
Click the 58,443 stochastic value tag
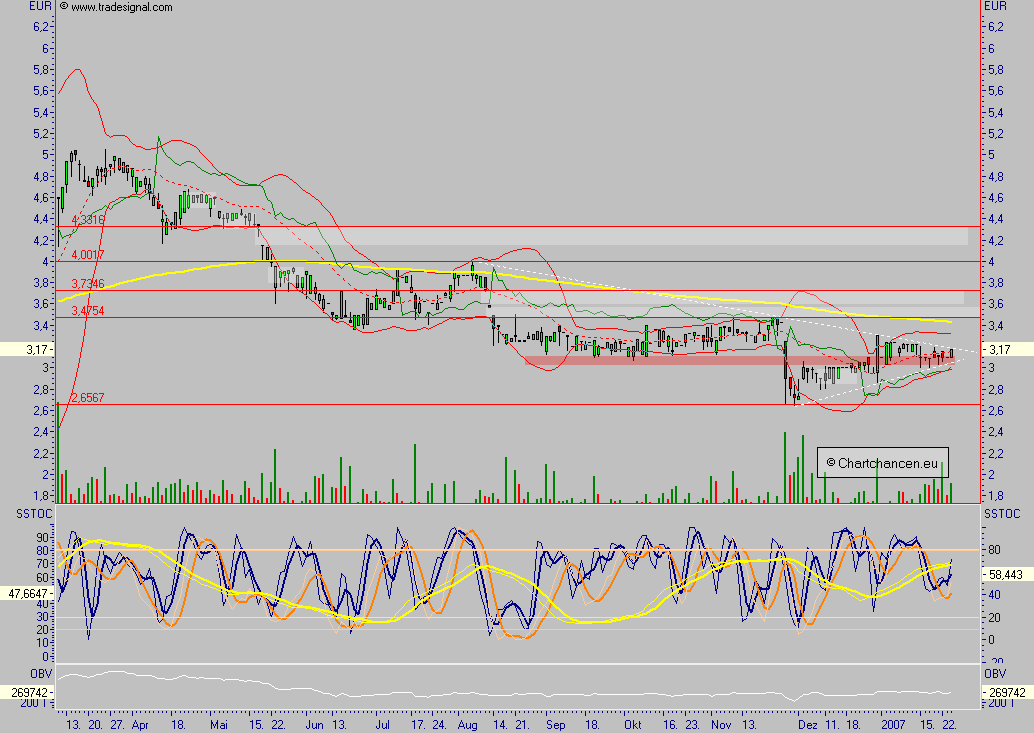click(x=1006, y=575)
